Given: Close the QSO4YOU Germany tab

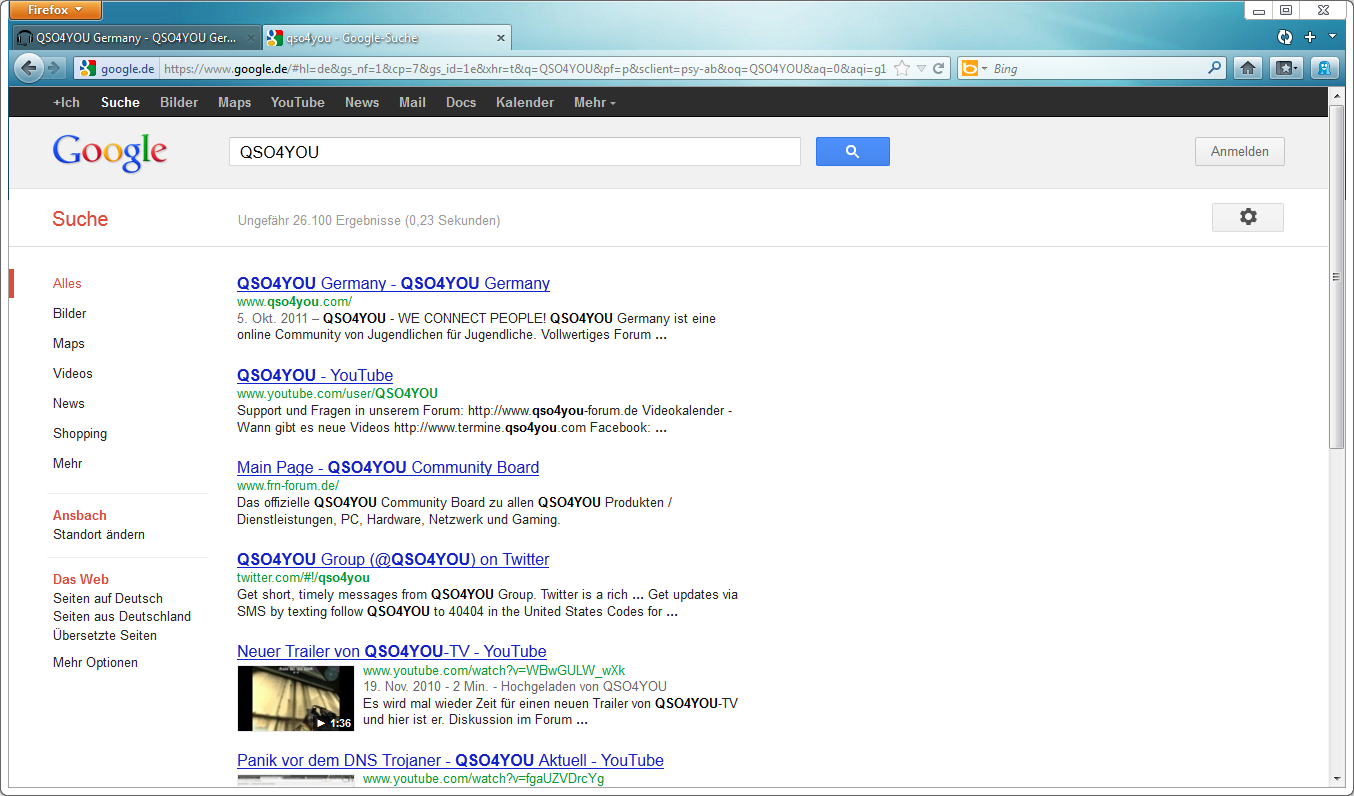Looking at the screenshot, I should 249,38.
